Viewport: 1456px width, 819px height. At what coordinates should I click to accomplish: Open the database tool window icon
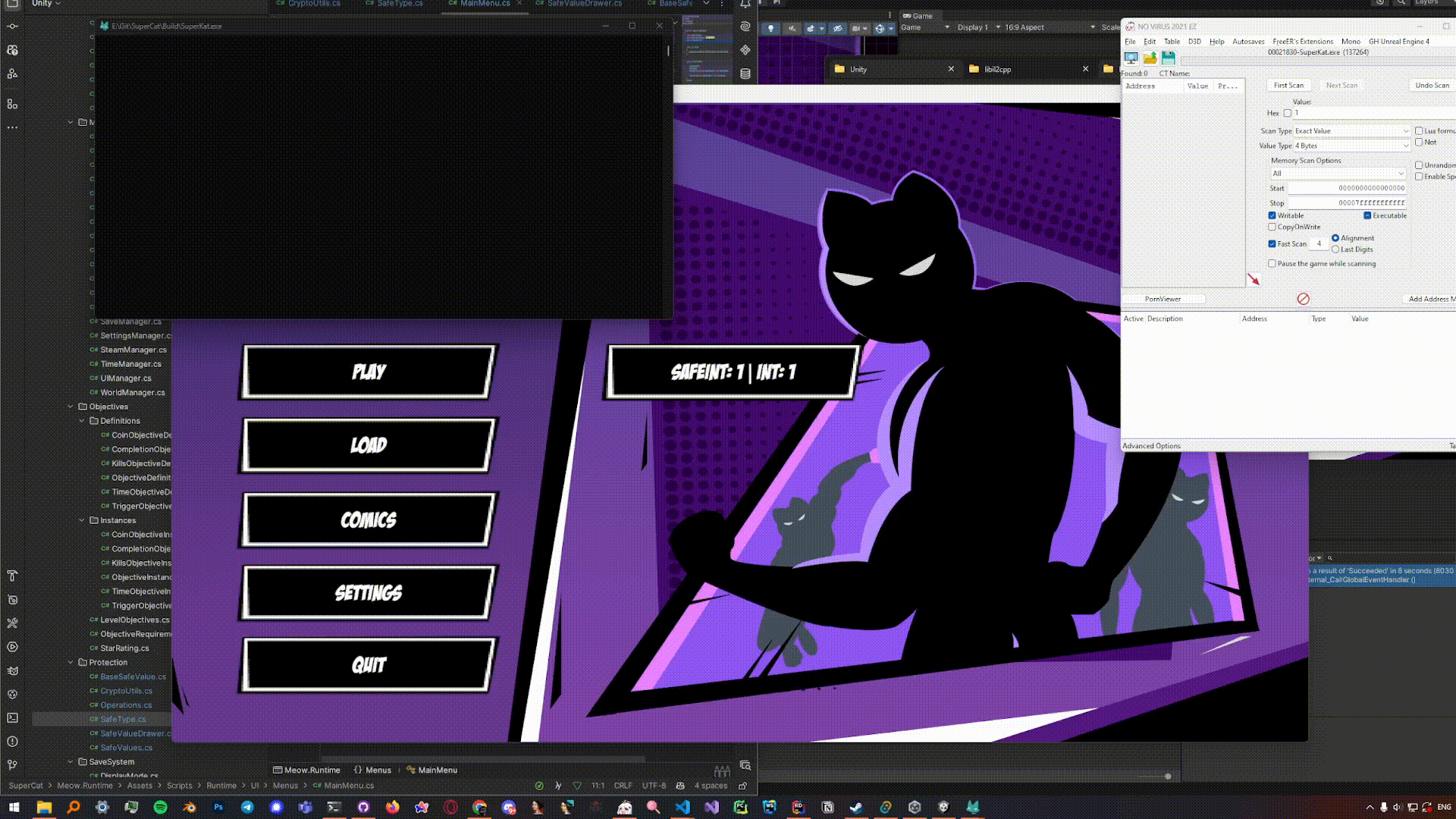click(745, 74)
